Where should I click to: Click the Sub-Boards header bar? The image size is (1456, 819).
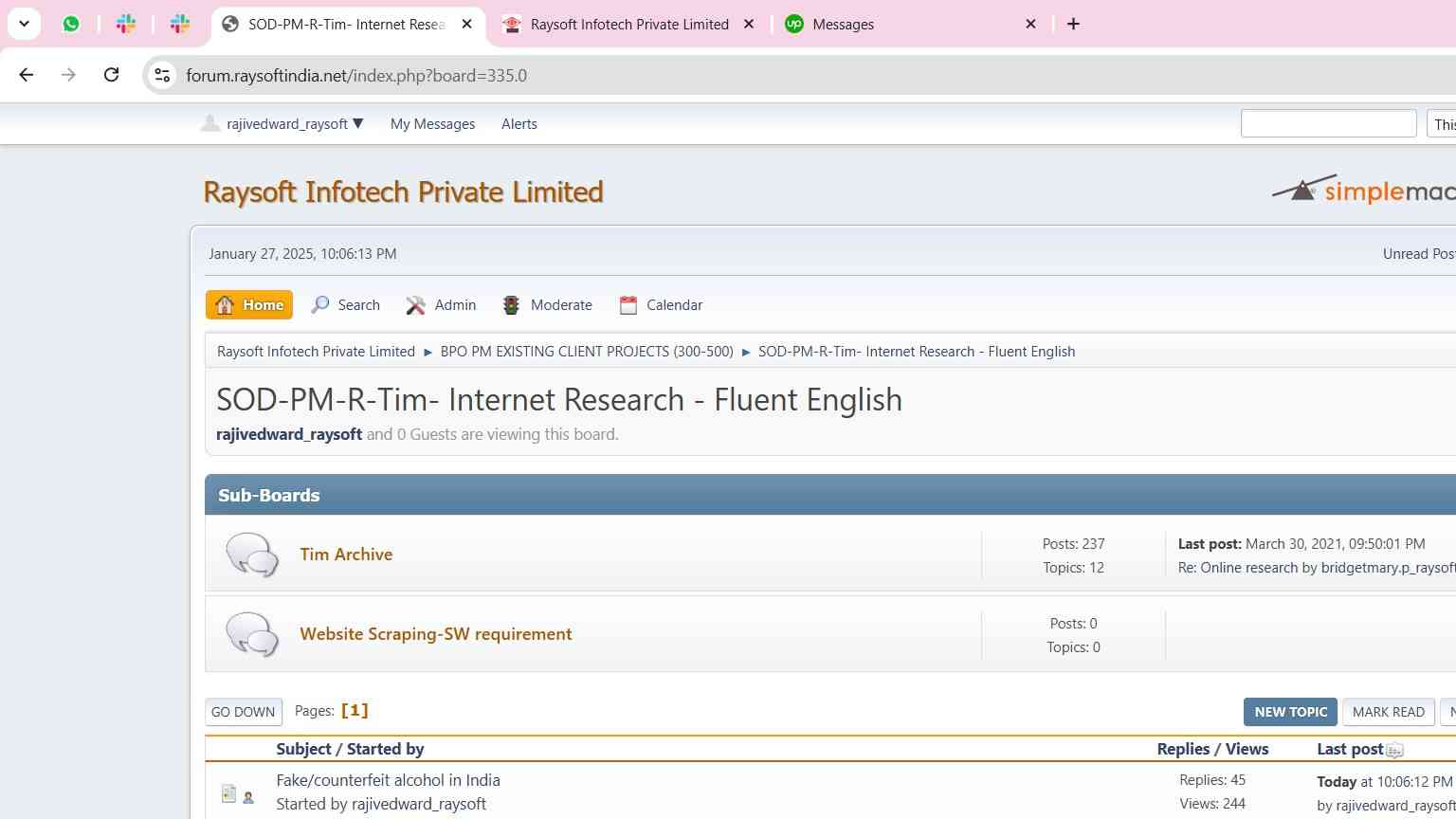pyautogui.click(x=830, y=495)
